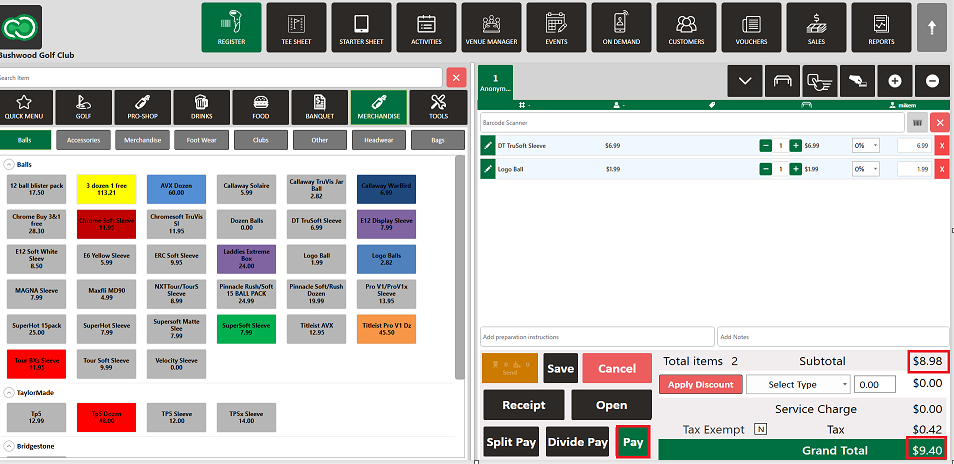Open the Tee Sheet module

tap(296, 27)
